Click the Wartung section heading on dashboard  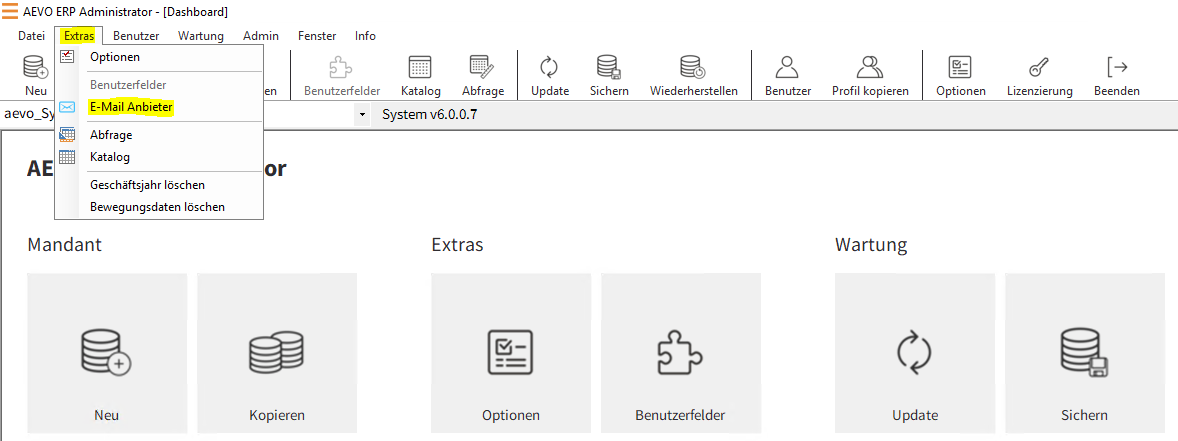tap(871, 245)
